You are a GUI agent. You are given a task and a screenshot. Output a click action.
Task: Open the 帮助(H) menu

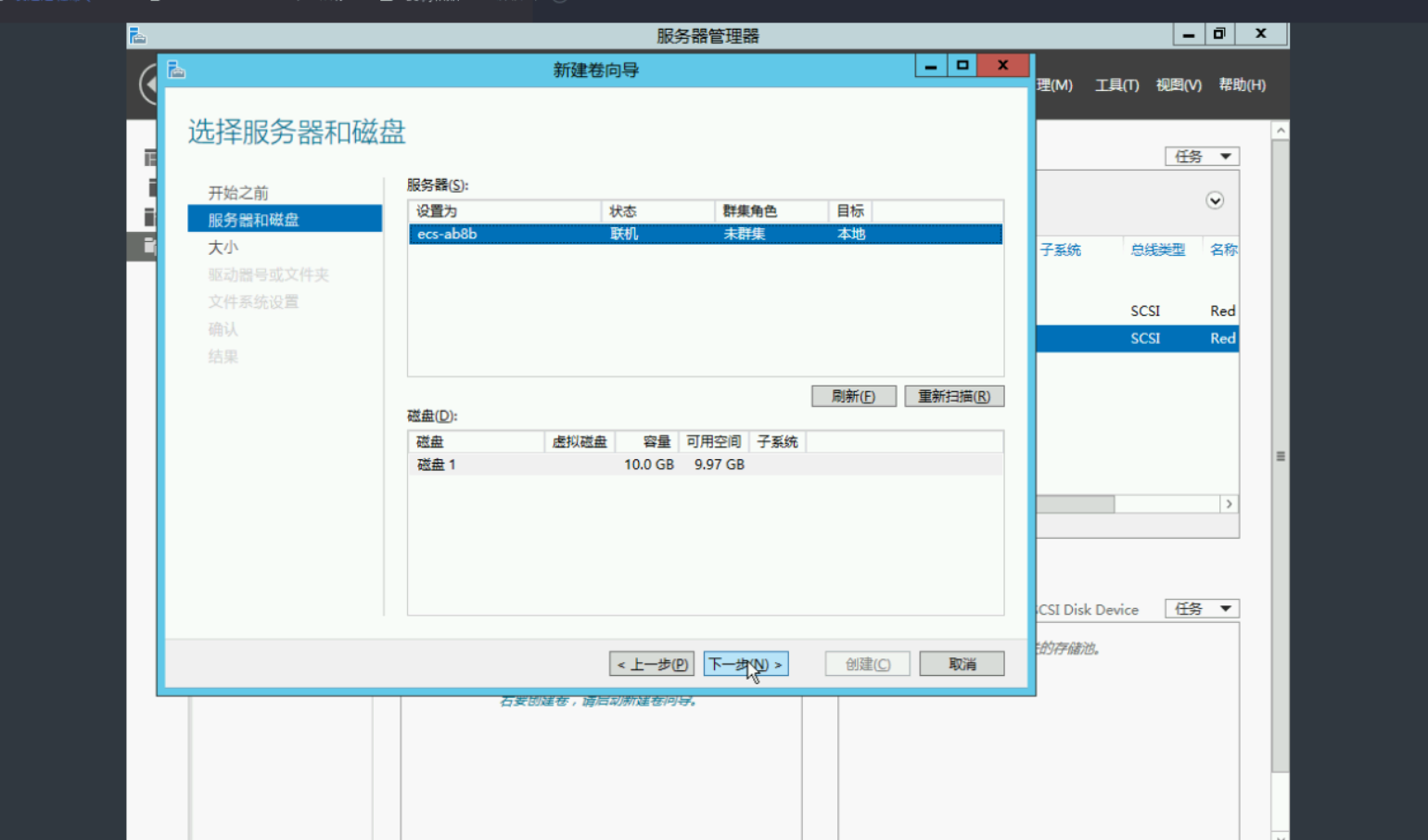tap(1242, 85)
